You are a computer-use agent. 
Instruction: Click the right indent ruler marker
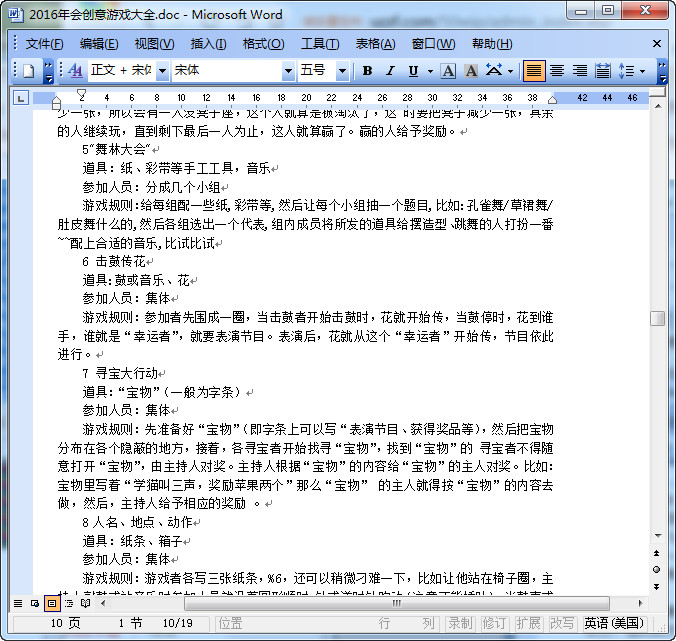click(552, 100)
